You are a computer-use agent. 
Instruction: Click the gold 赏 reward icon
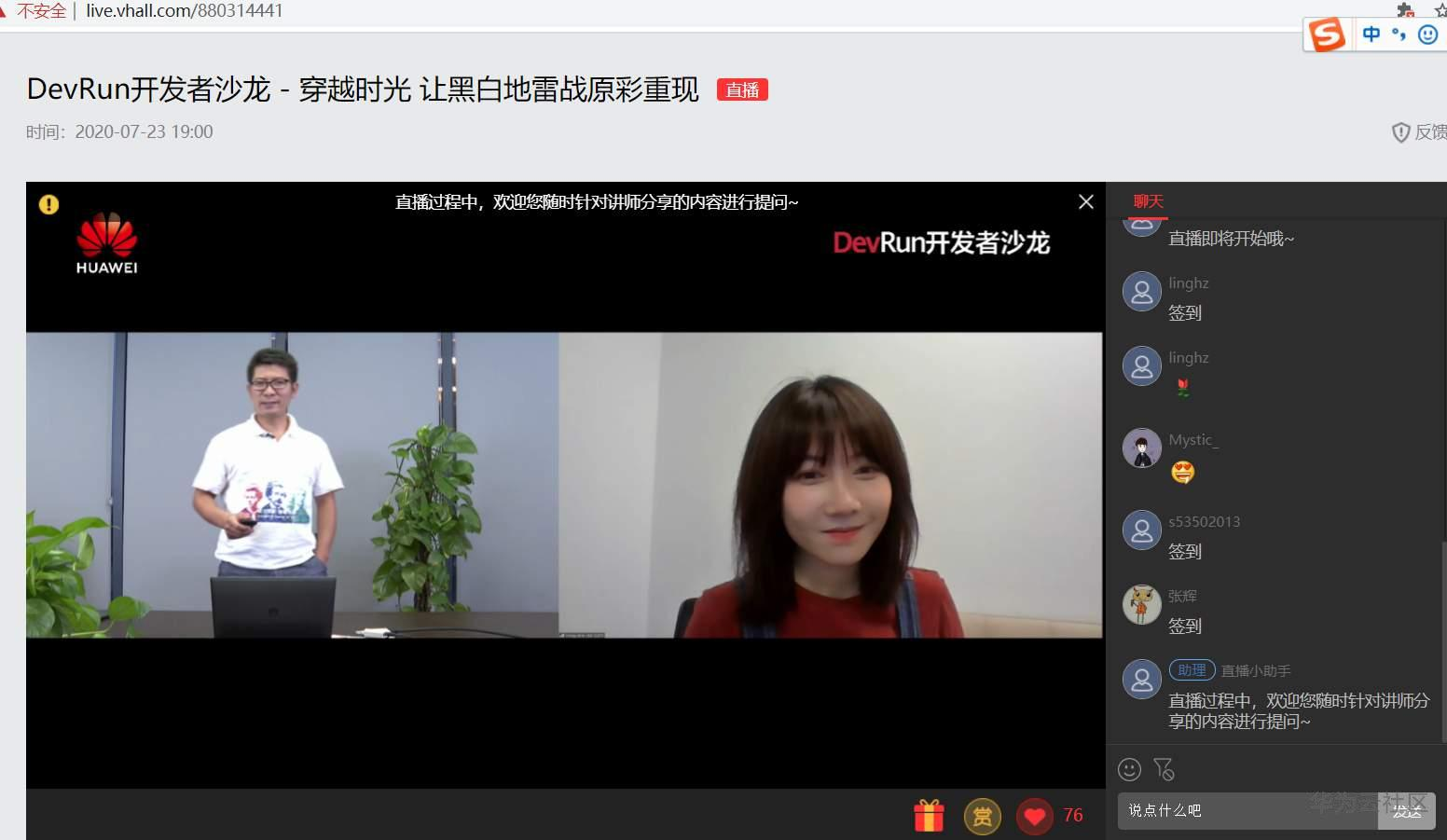[982, 817]
